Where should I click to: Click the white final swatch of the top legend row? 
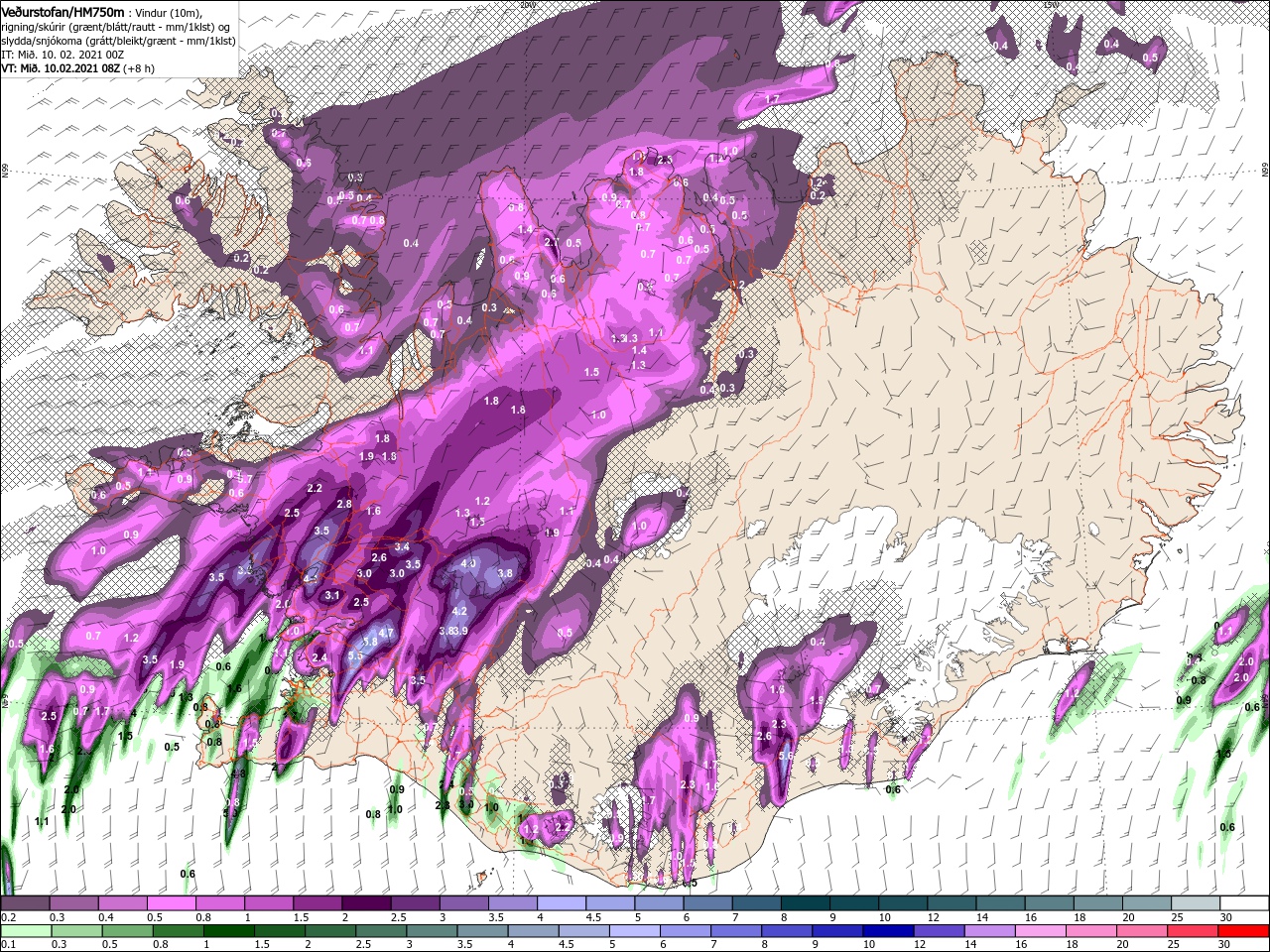click(x=1243, y=903)
